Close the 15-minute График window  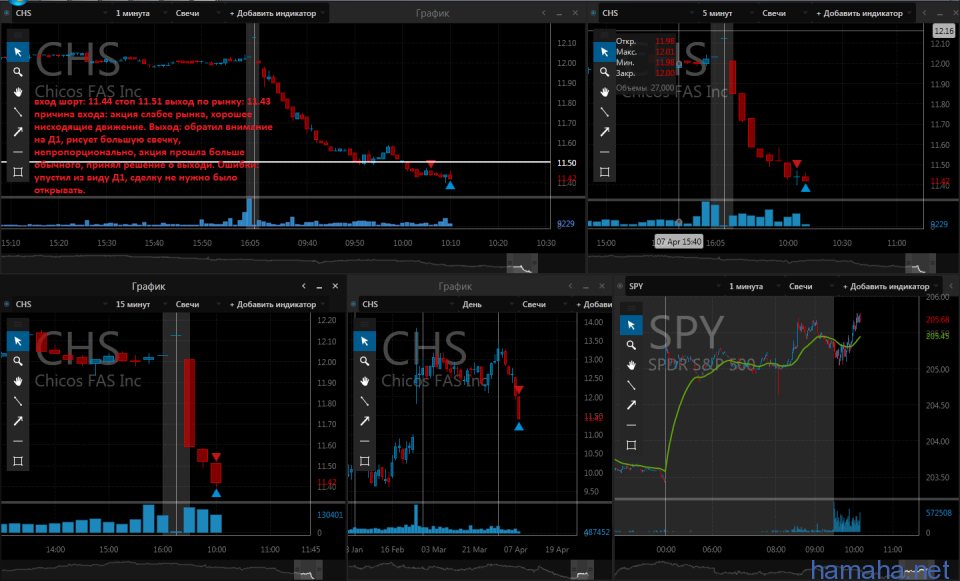coord(336,286)
